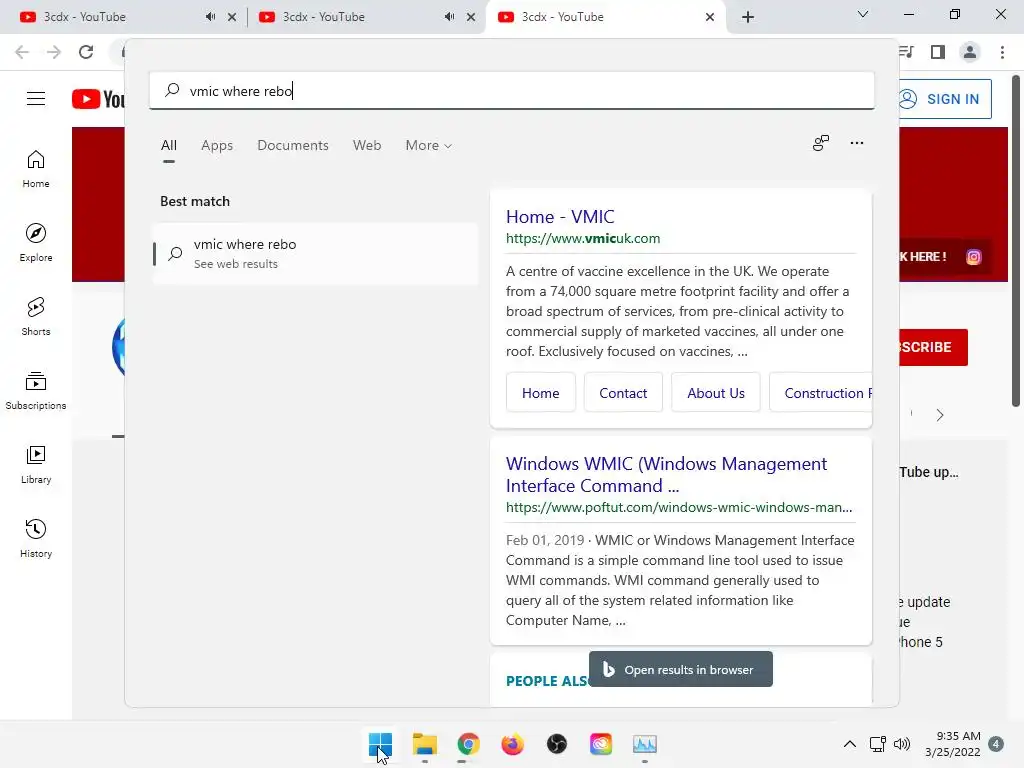Open Home in YouTube sidebar
The image size is (1024, 768).
(x=36, y=168)
